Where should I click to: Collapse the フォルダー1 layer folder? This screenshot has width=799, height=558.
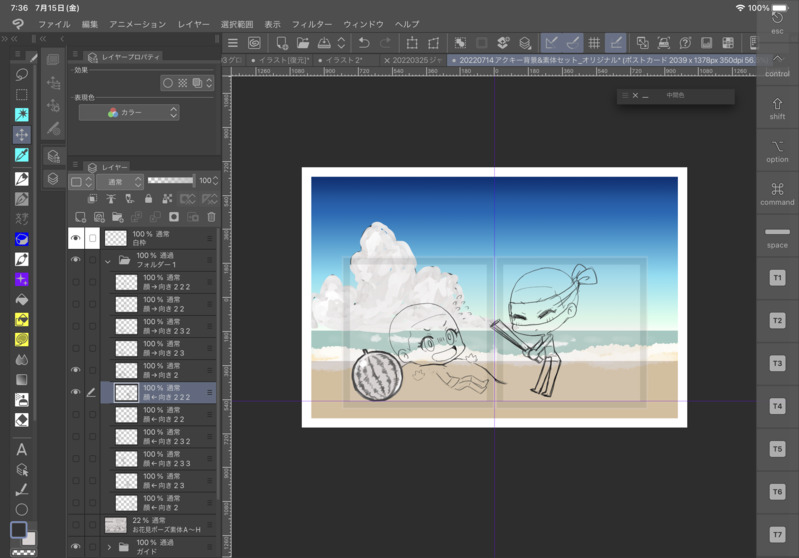coord(108,261)
